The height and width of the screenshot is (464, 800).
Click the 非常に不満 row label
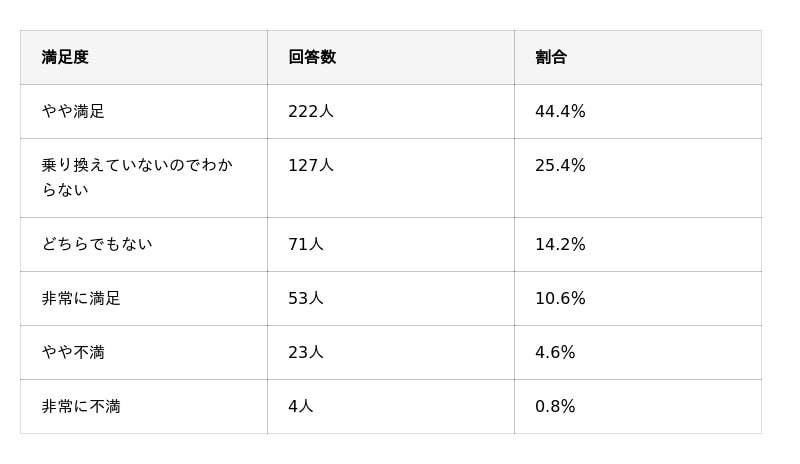click(x=81, y=406)
